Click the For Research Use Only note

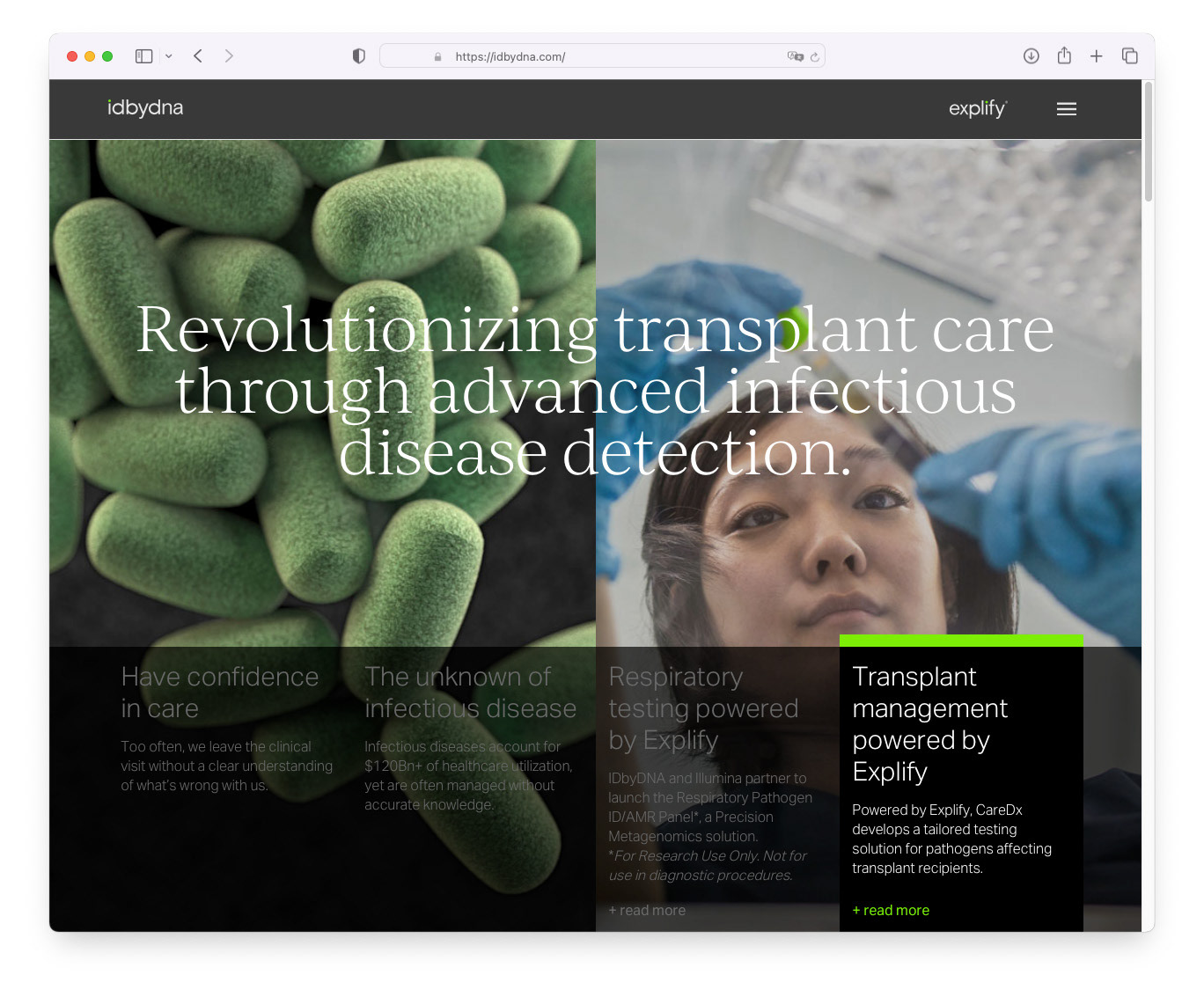708,866
